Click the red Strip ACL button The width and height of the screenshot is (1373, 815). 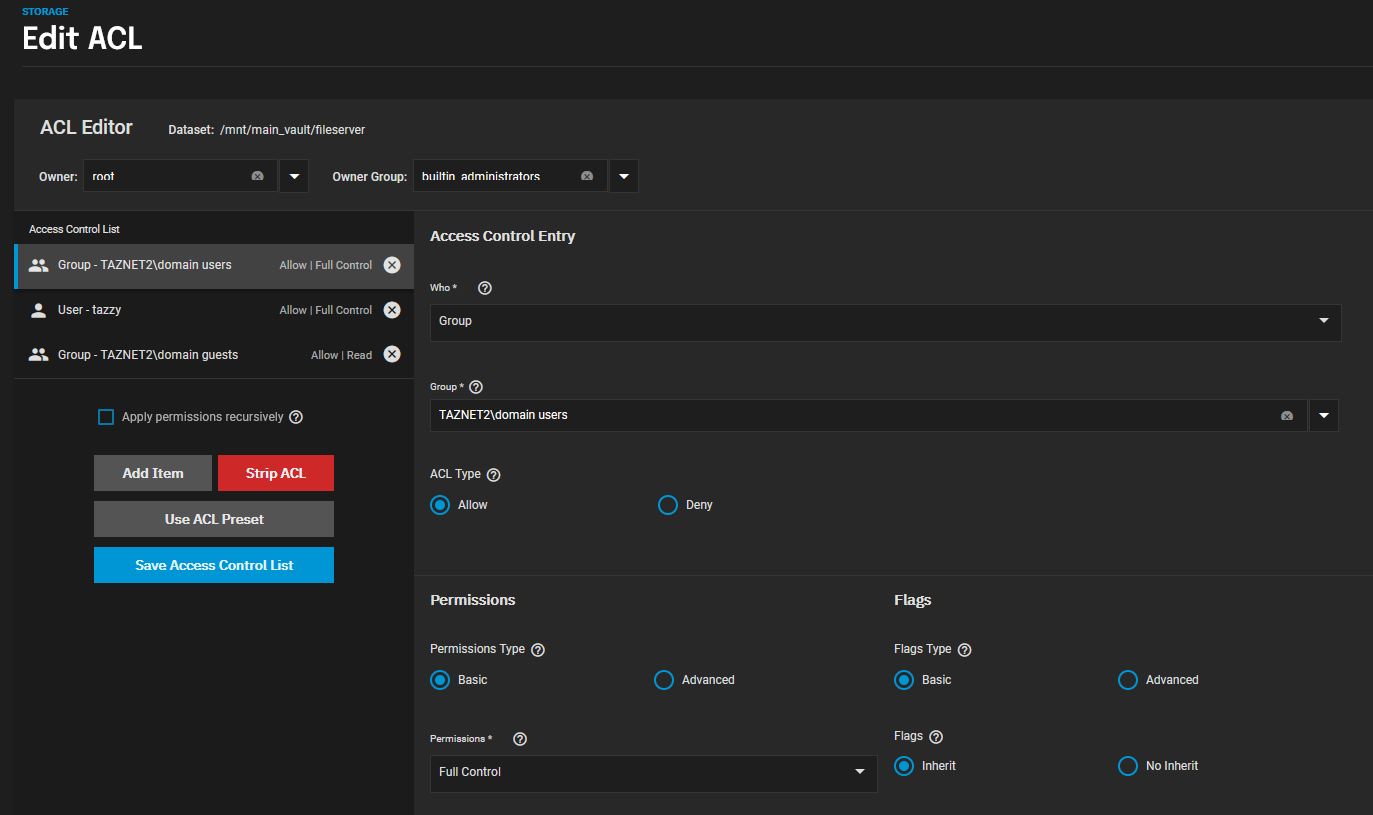pyautogui.click(x=276, y=473)
